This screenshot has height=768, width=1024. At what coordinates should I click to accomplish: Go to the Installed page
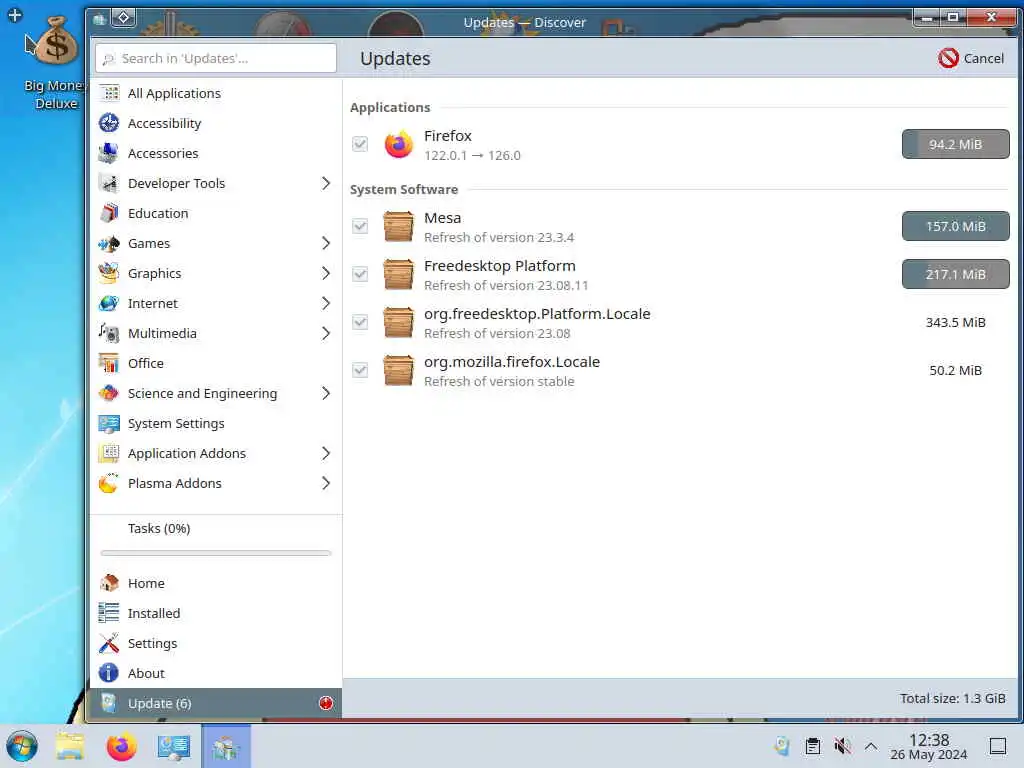(x=216, y=613)
